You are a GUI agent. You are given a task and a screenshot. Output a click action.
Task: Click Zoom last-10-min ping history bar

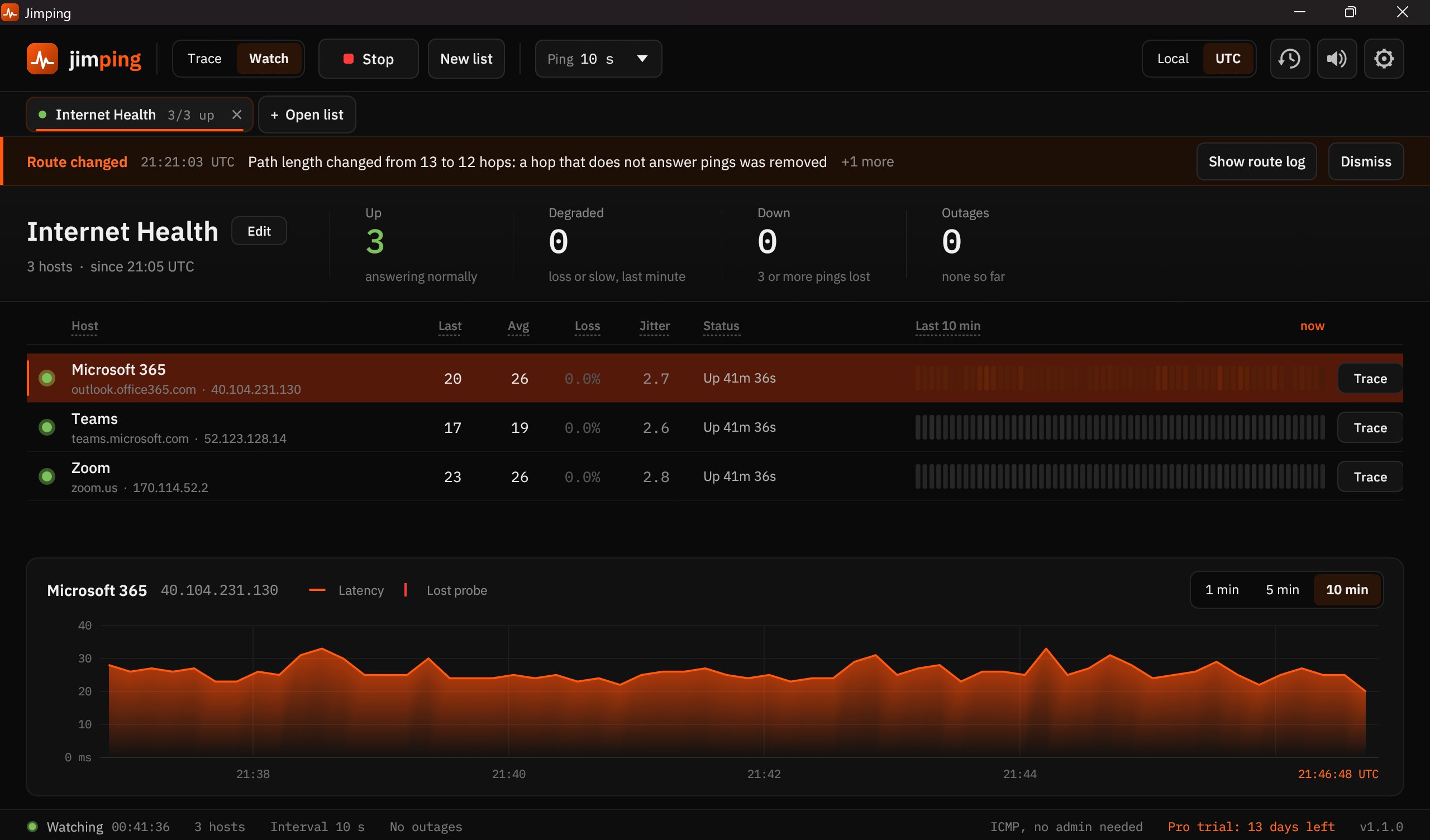pyautogui.click(x=1119, y=476)
